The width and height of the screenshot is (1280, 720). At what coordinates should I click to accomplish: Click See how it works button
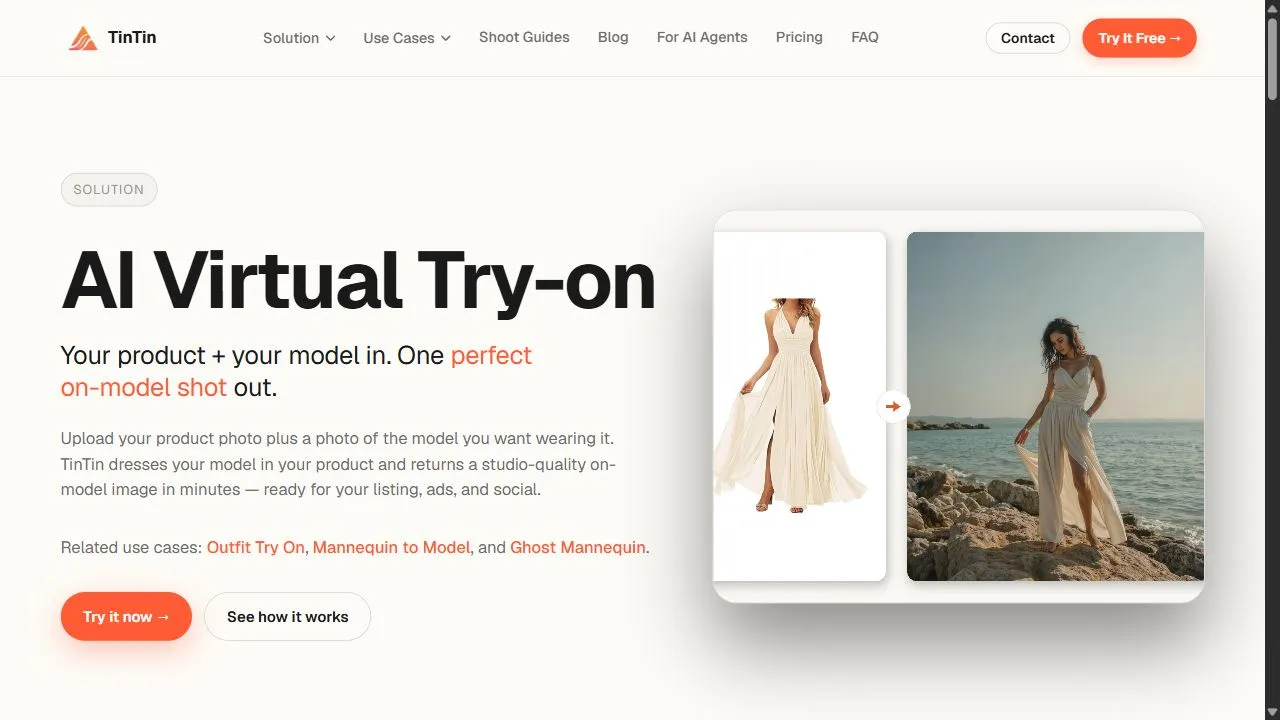(288, 616)
